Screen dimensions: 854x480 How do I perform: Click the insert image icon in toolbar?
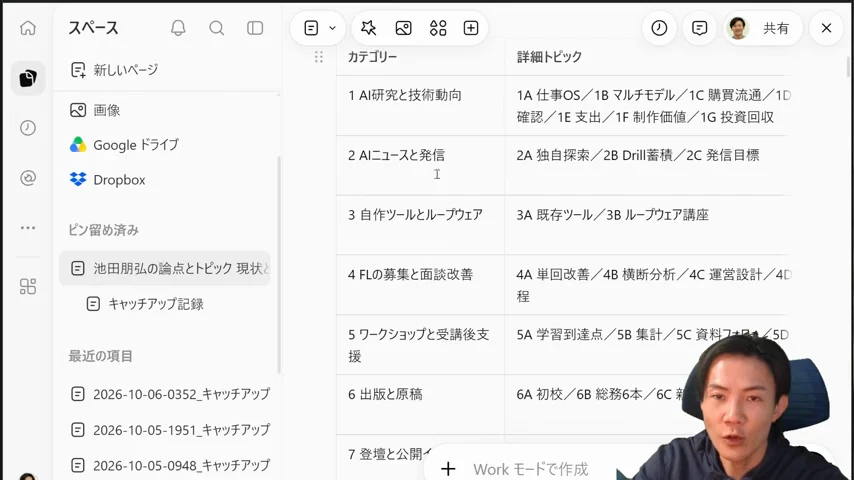click(x=404, y=28)
